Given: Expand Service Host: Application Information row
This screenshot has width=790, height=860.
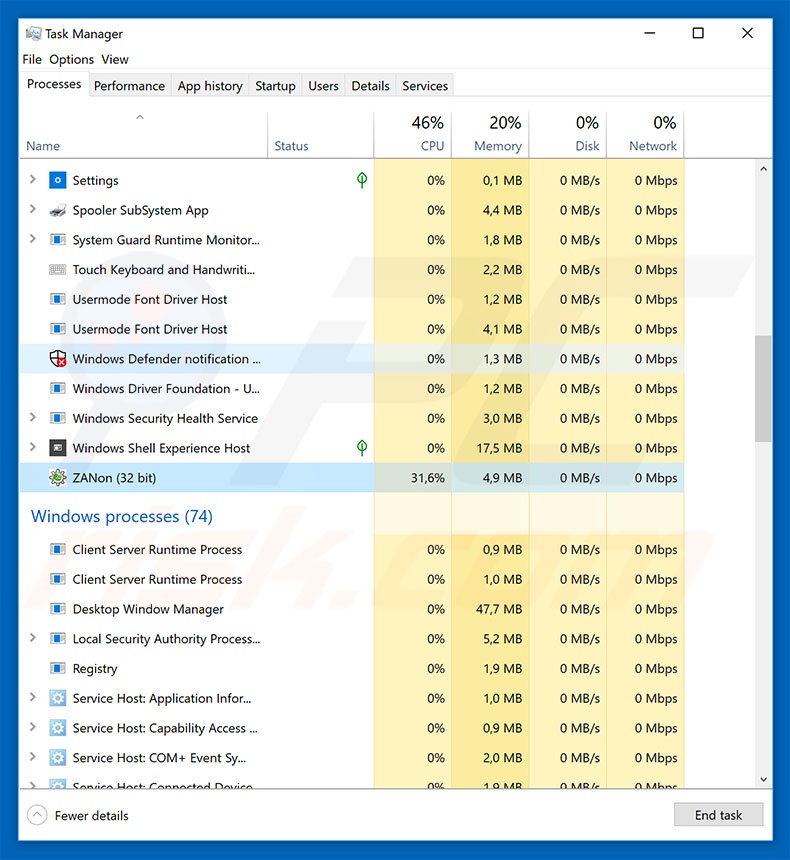Looking at the screenshot, I should pyautogui.click(x=33, y=697).
